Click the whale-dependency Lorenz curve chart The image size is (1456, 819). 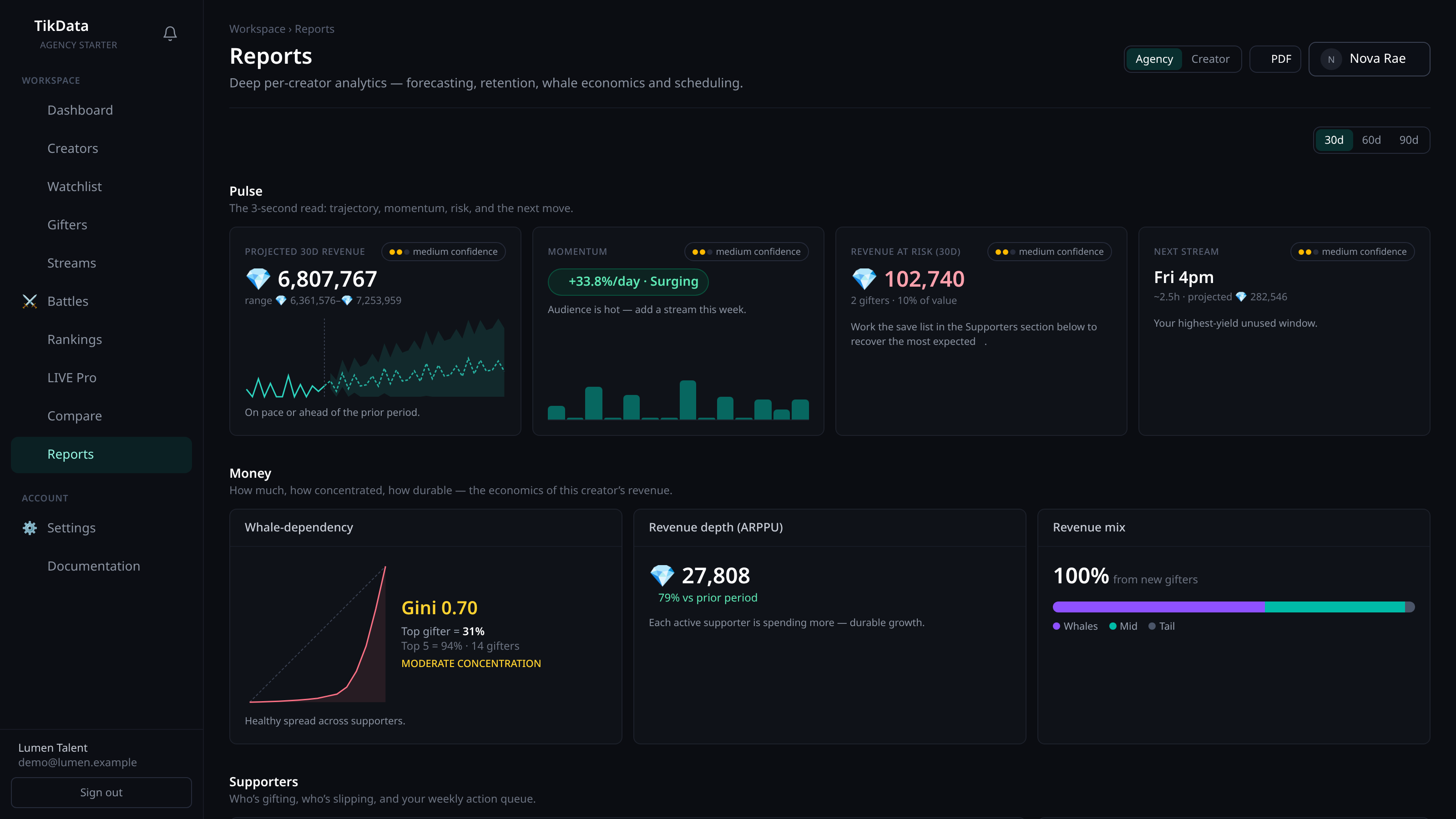coord(318,634)
